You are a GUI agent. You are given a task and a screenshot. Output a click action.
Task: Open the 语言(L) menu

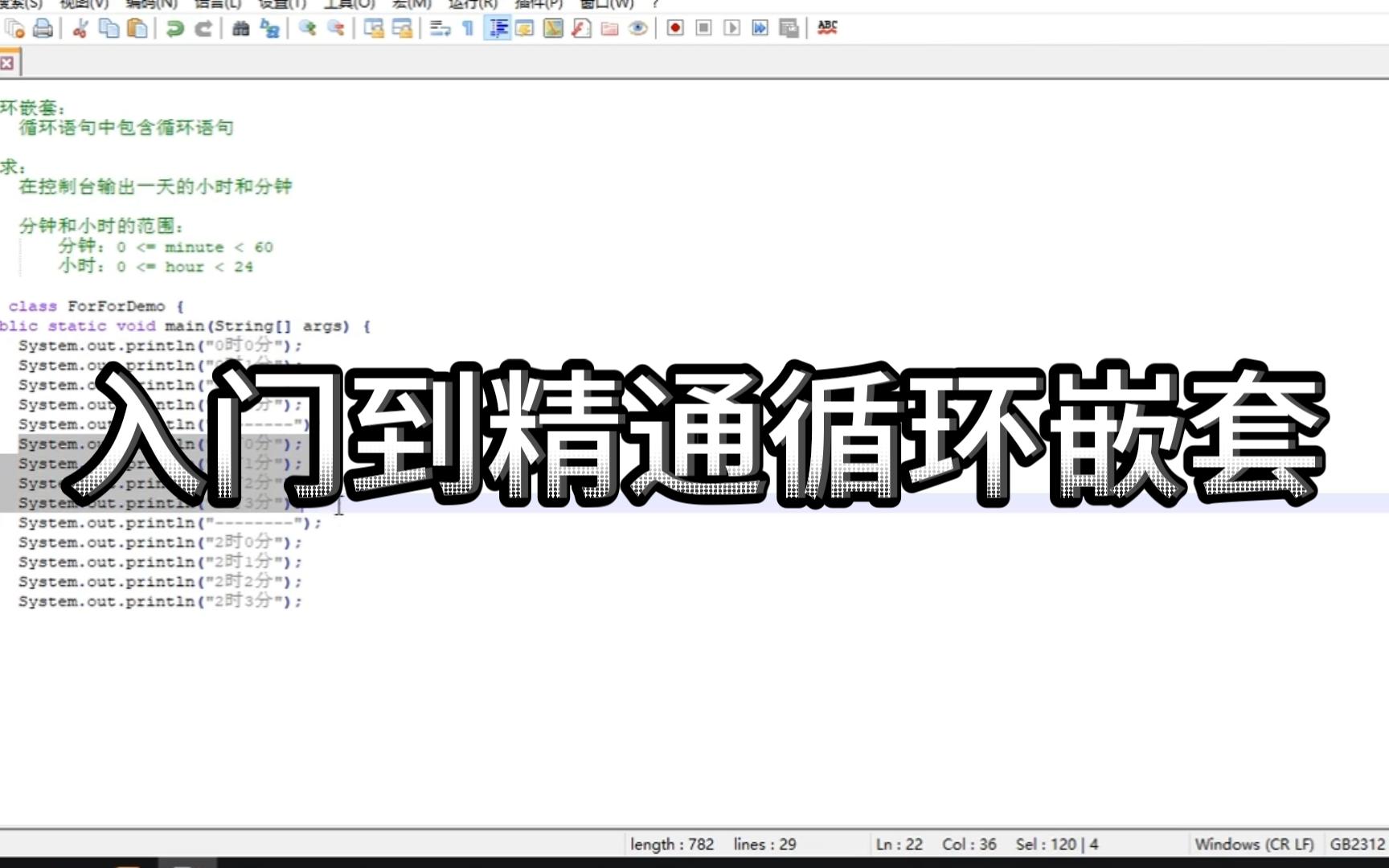[x=218, y=4]
